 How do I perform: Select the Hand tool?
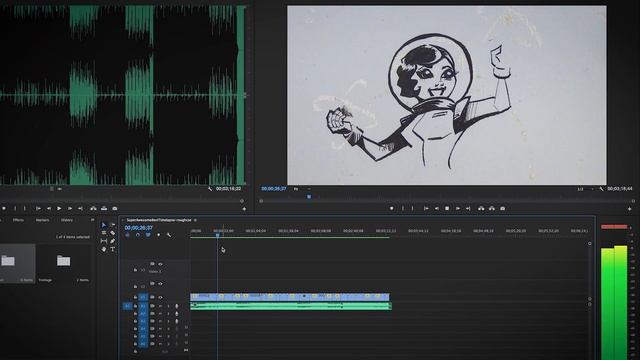[x=104, y=249]
